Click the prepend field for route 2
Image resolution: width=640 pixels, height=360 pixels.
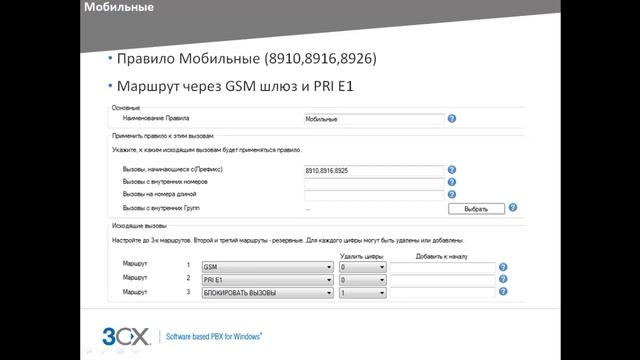[443, 280]
